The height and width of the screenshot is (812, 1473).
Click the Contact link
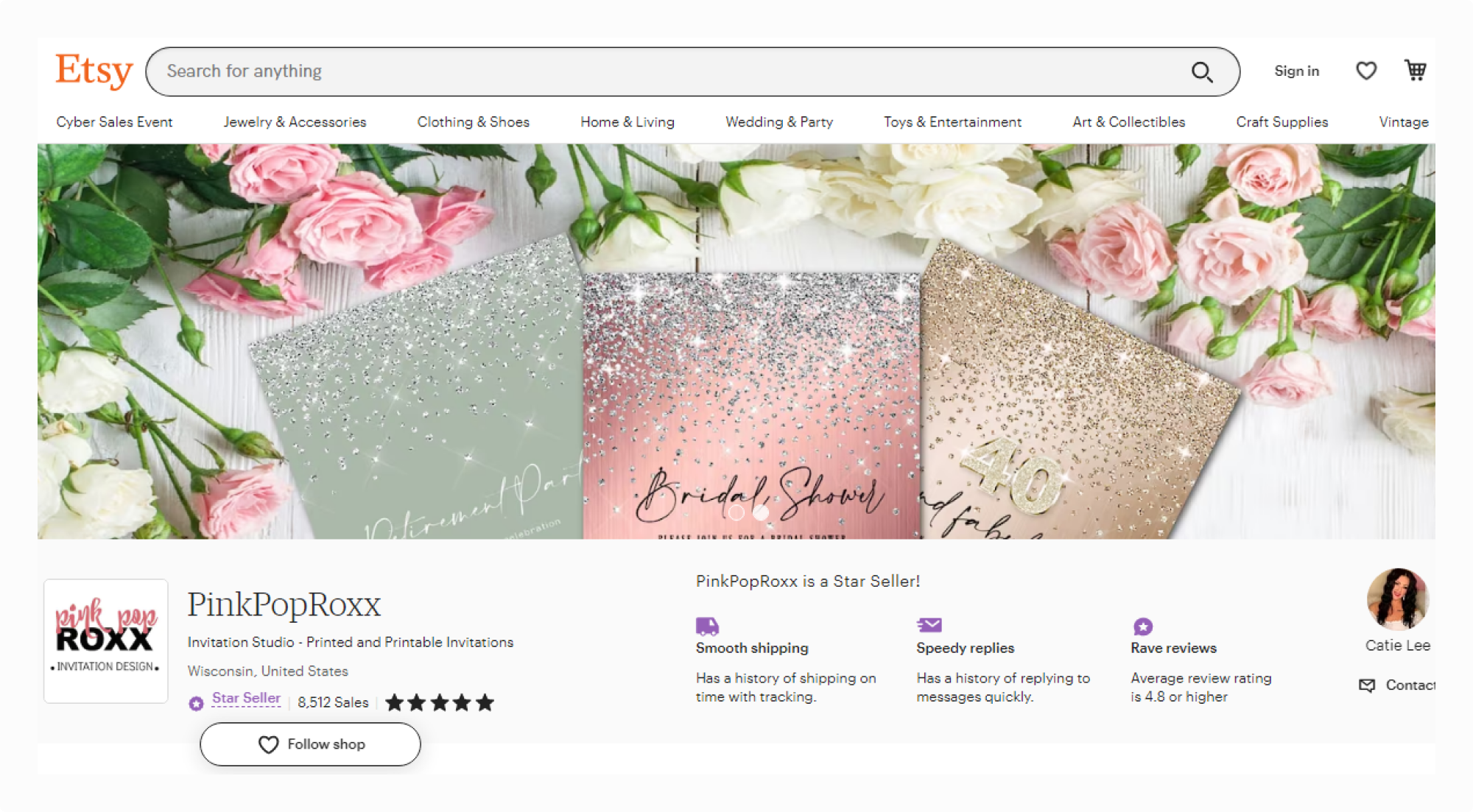point(1410,685)
